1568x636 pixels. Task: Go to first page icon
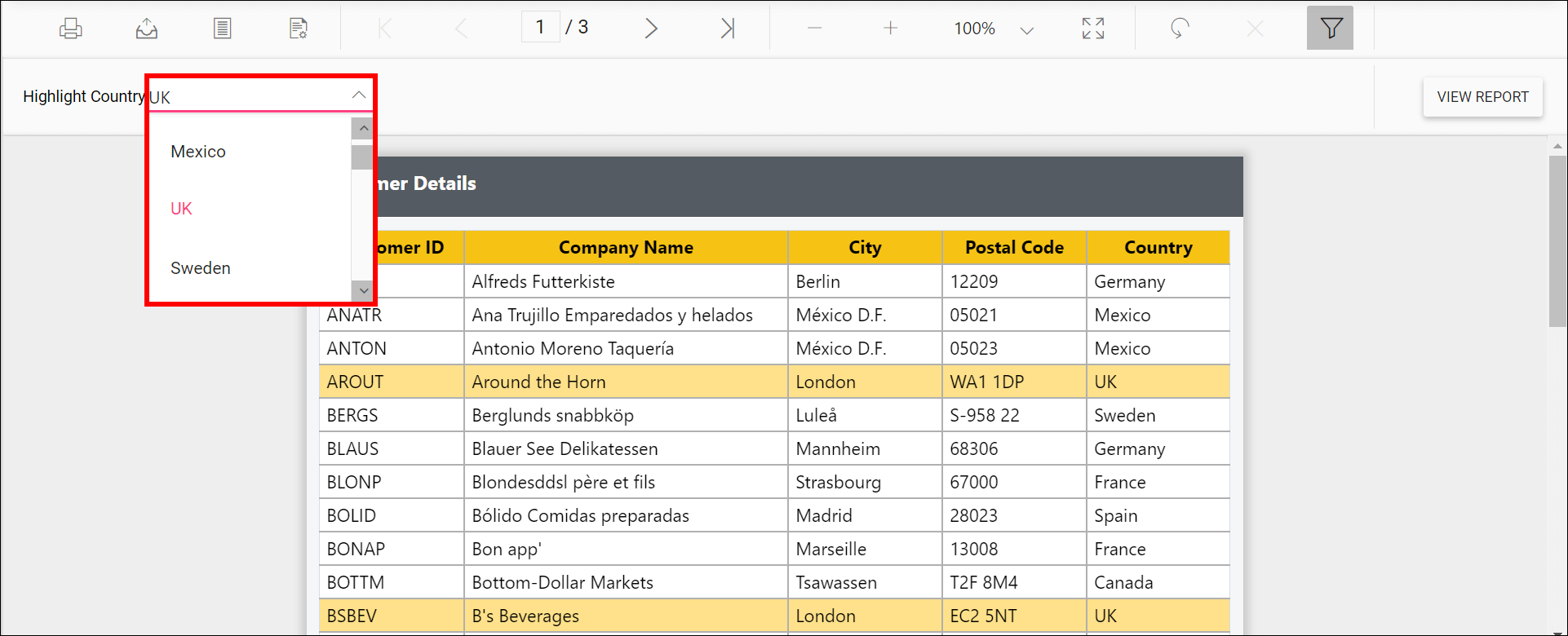click(385, 29)
